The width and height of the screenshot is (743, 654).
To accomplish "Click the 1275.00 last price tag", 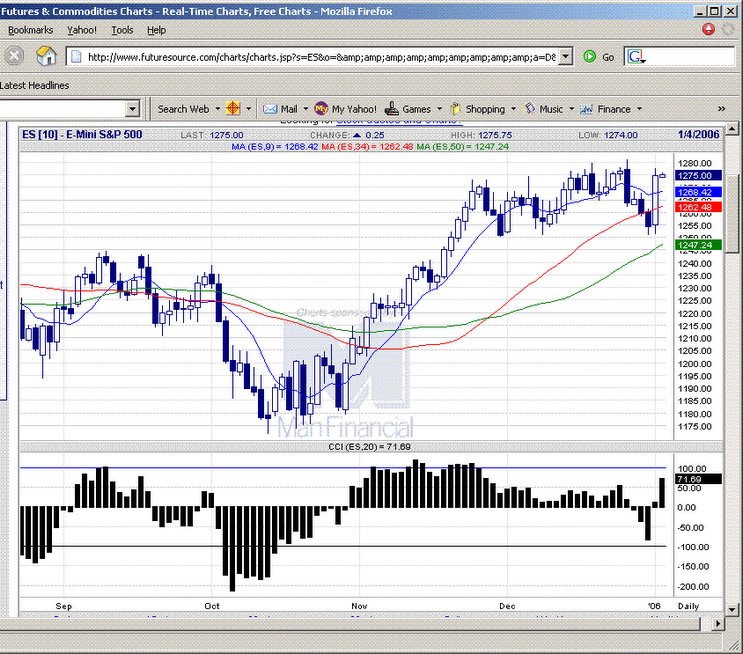I will 698,175.
